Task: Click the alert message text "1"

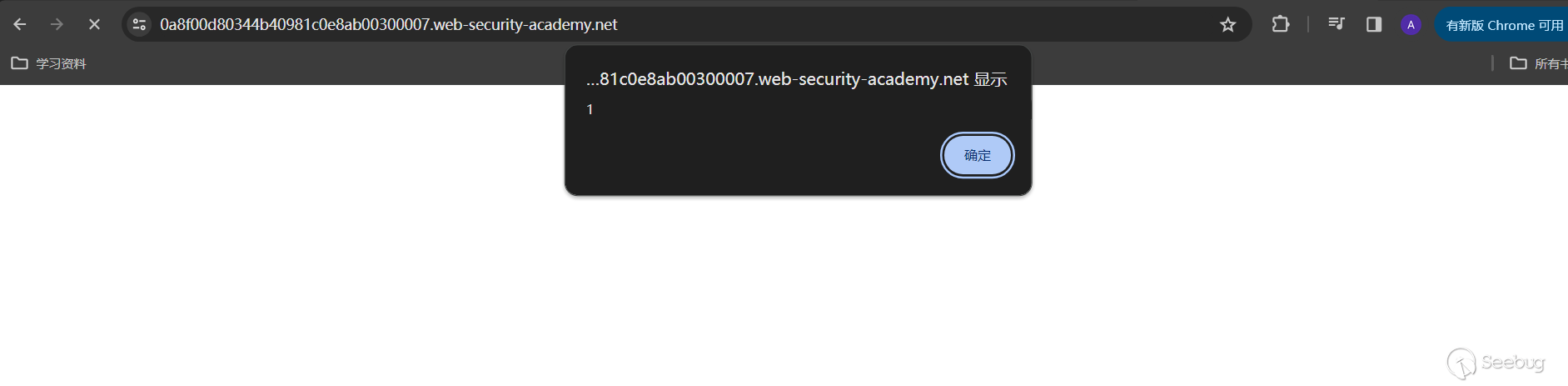Action: coord(590,110)
